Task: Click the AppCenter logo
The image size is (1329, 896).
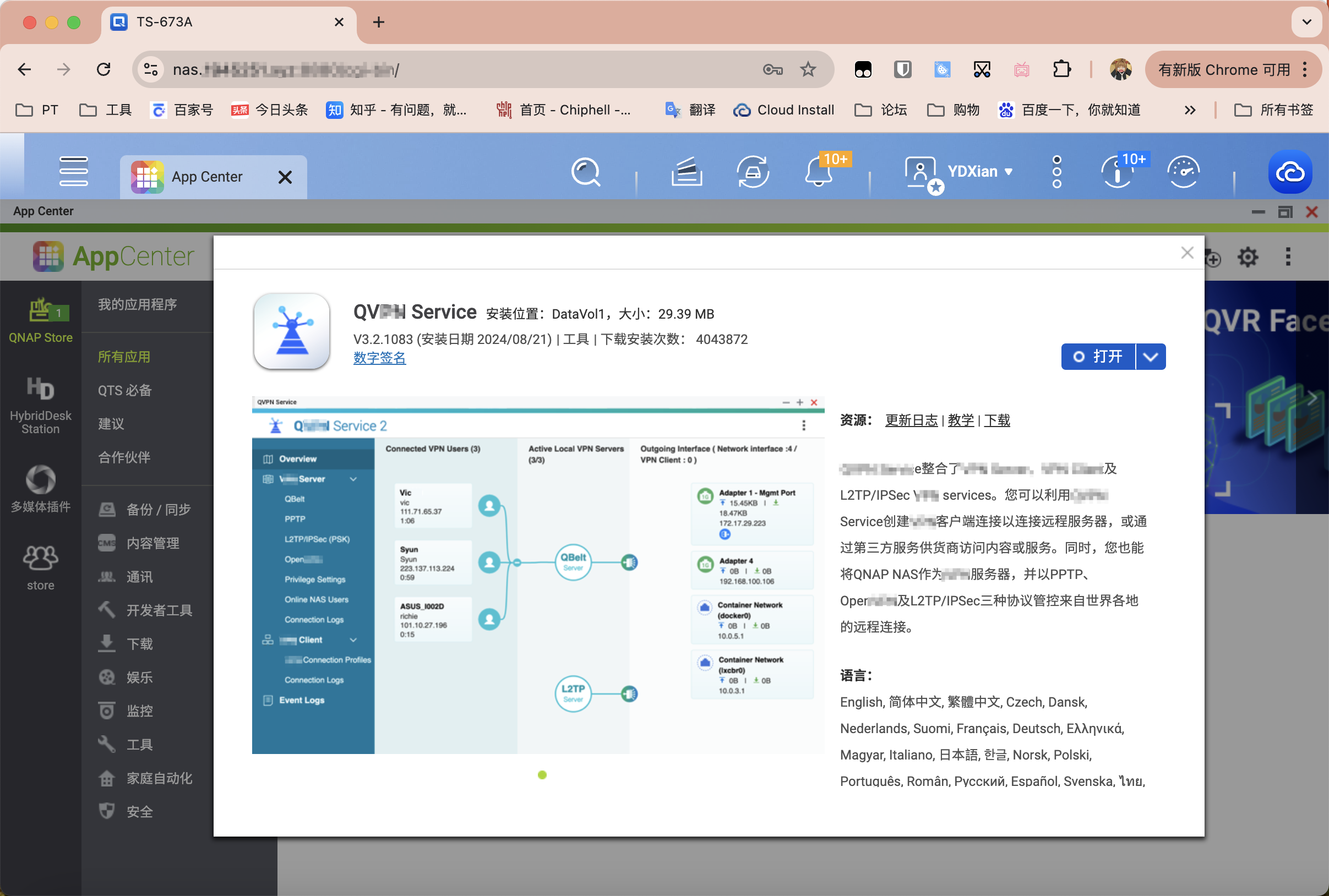Action: (113, 256)
